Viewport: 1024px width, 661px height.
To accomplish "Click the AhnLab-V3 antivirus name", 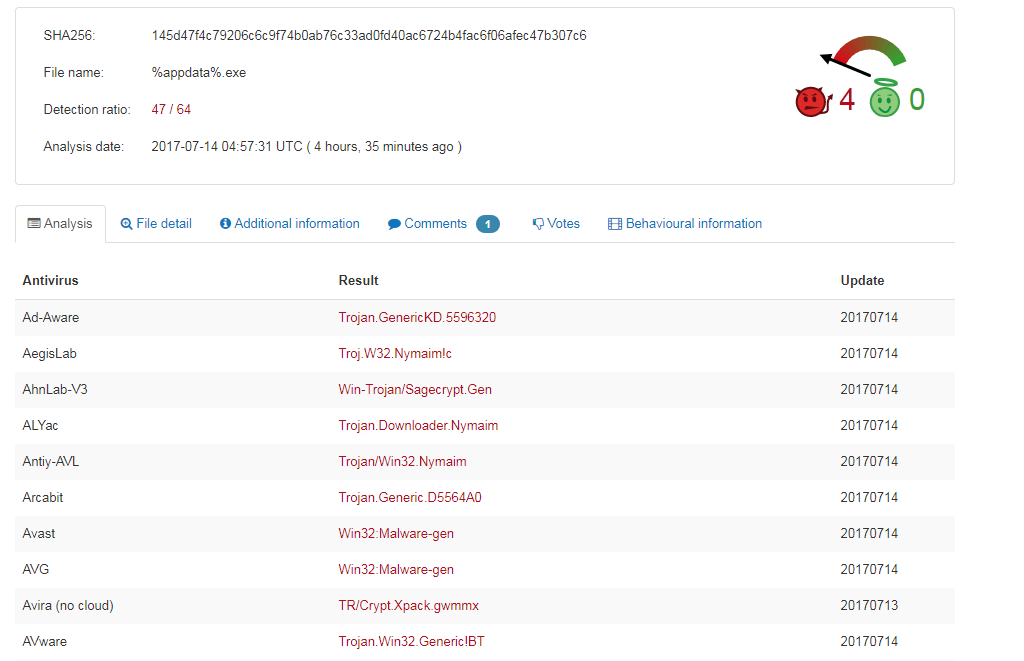I will pyautogui.click(x=55, y=389).
